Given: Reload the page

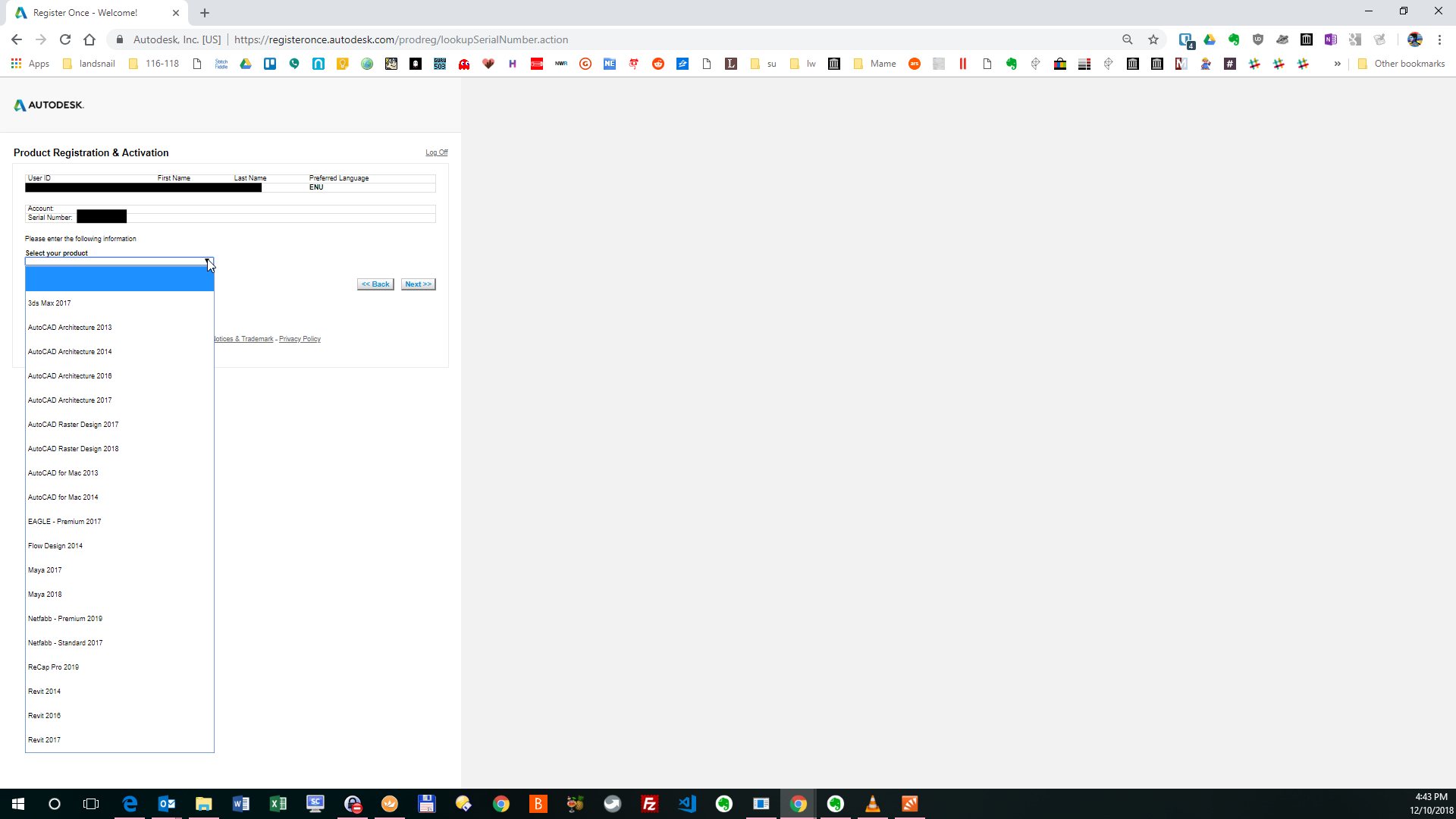Looking at the screenshot, I should click(65, 39).
